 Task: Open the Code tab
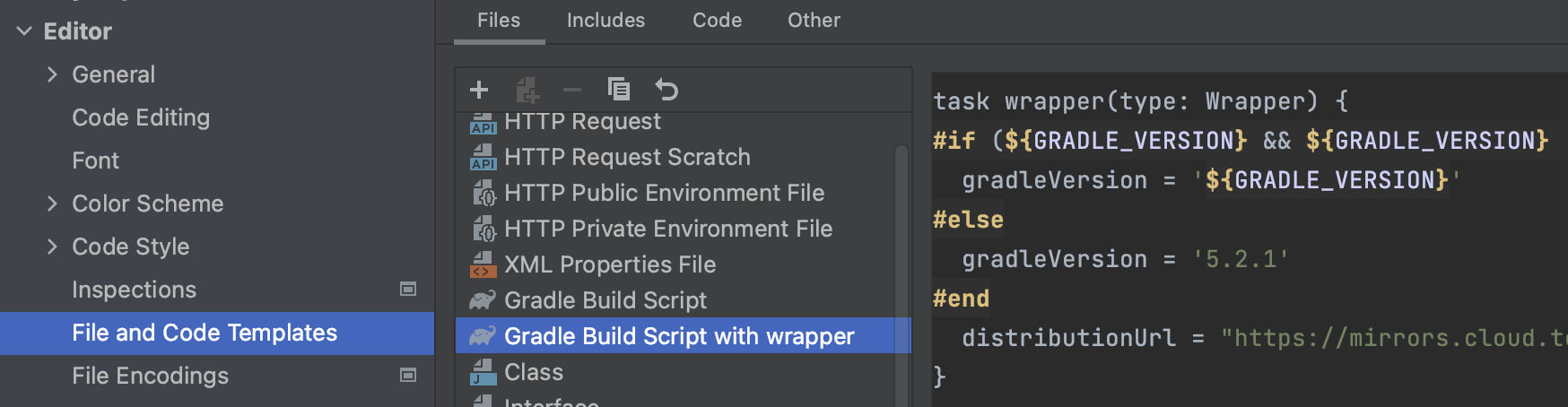click(x=717, y=21)
